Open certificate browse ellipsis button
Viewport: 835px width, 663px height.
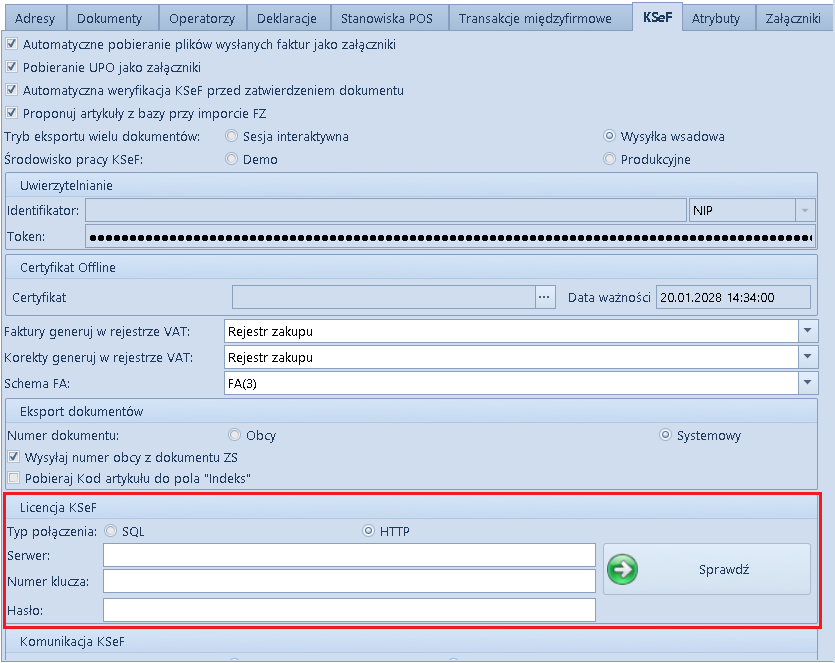click(544, 297)
